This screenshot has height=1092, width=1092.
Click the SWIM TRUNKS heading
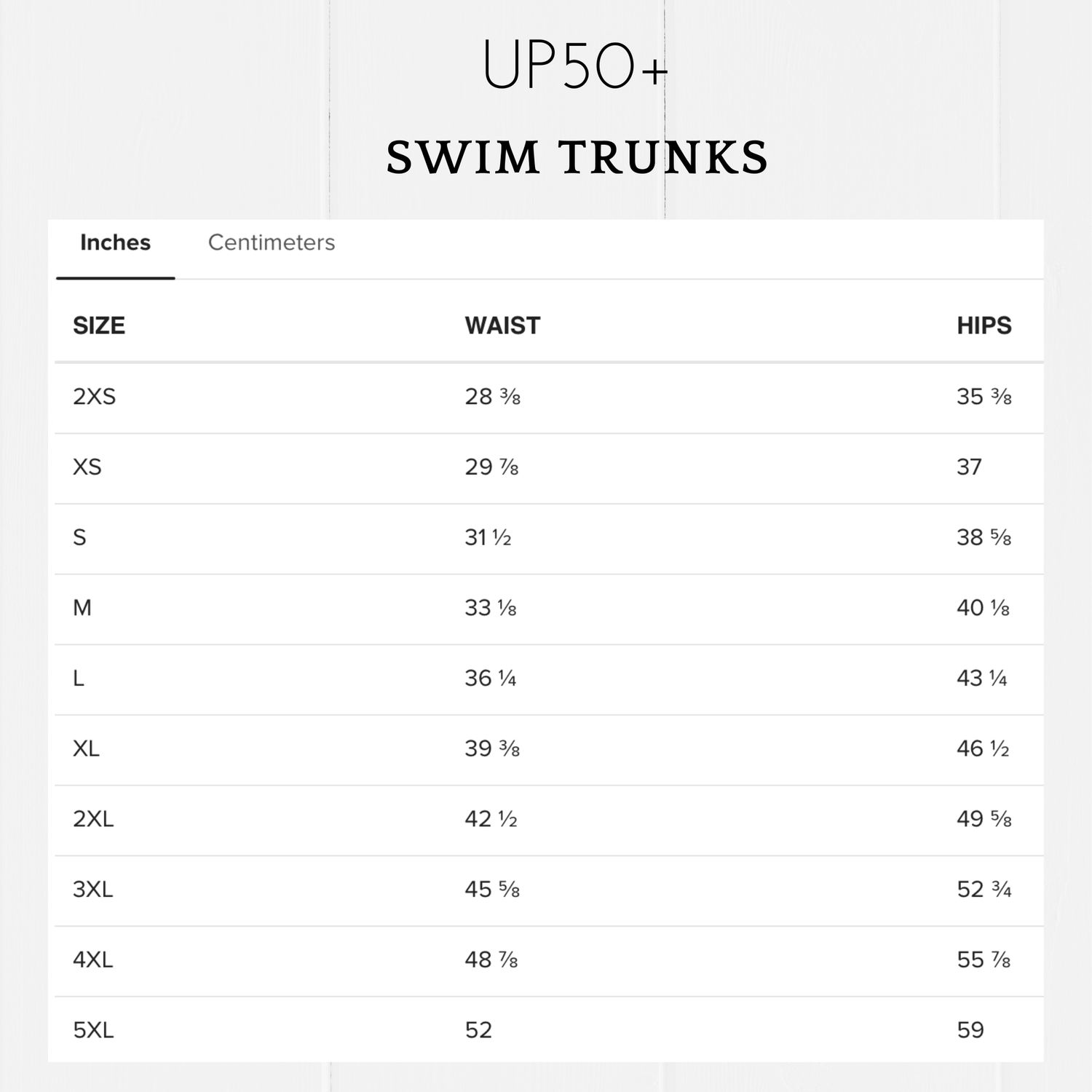[577, 157]
